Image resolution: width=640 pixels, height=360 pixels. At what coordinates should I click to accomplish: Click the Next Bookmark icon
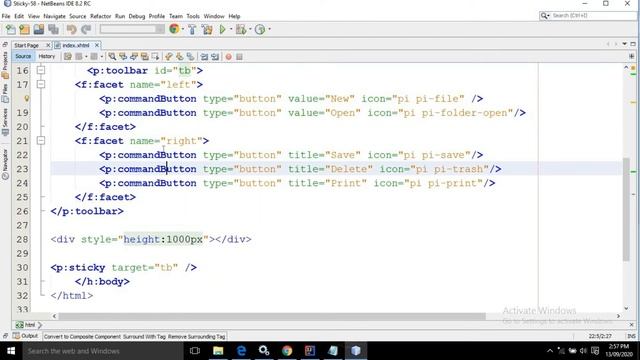[x=180, y=57]
